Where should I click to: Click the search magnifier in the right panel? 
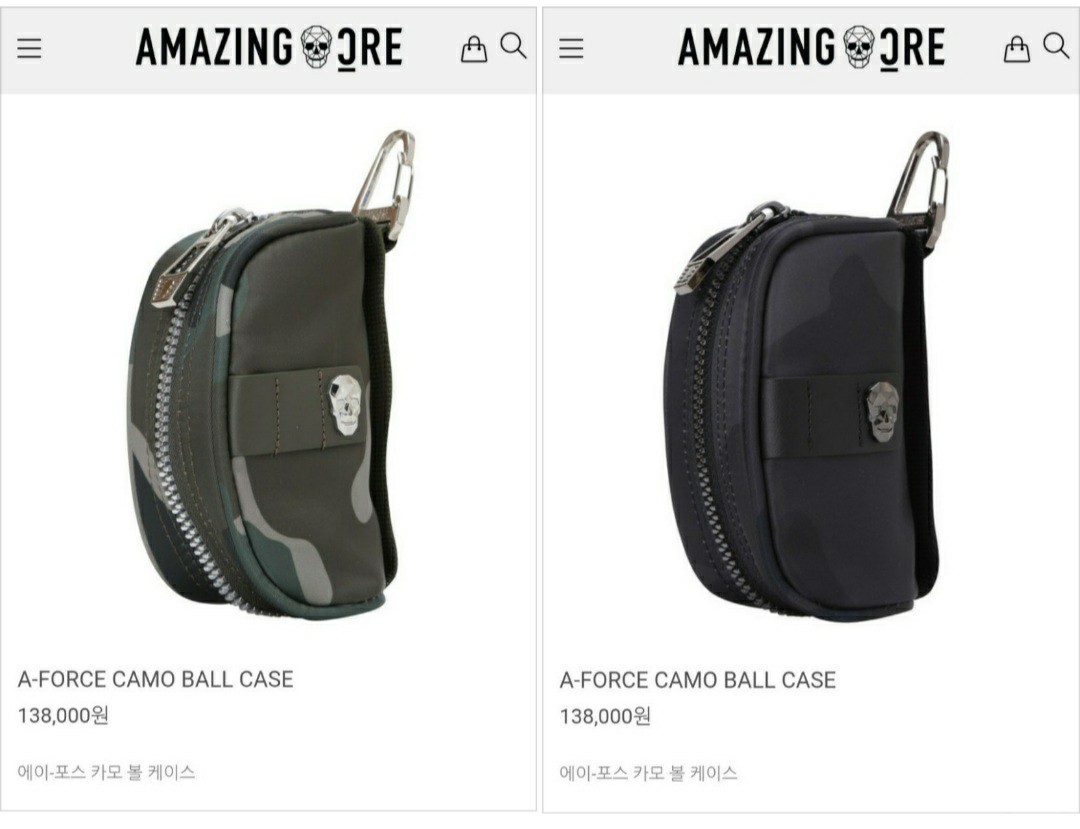point(1056,46)
